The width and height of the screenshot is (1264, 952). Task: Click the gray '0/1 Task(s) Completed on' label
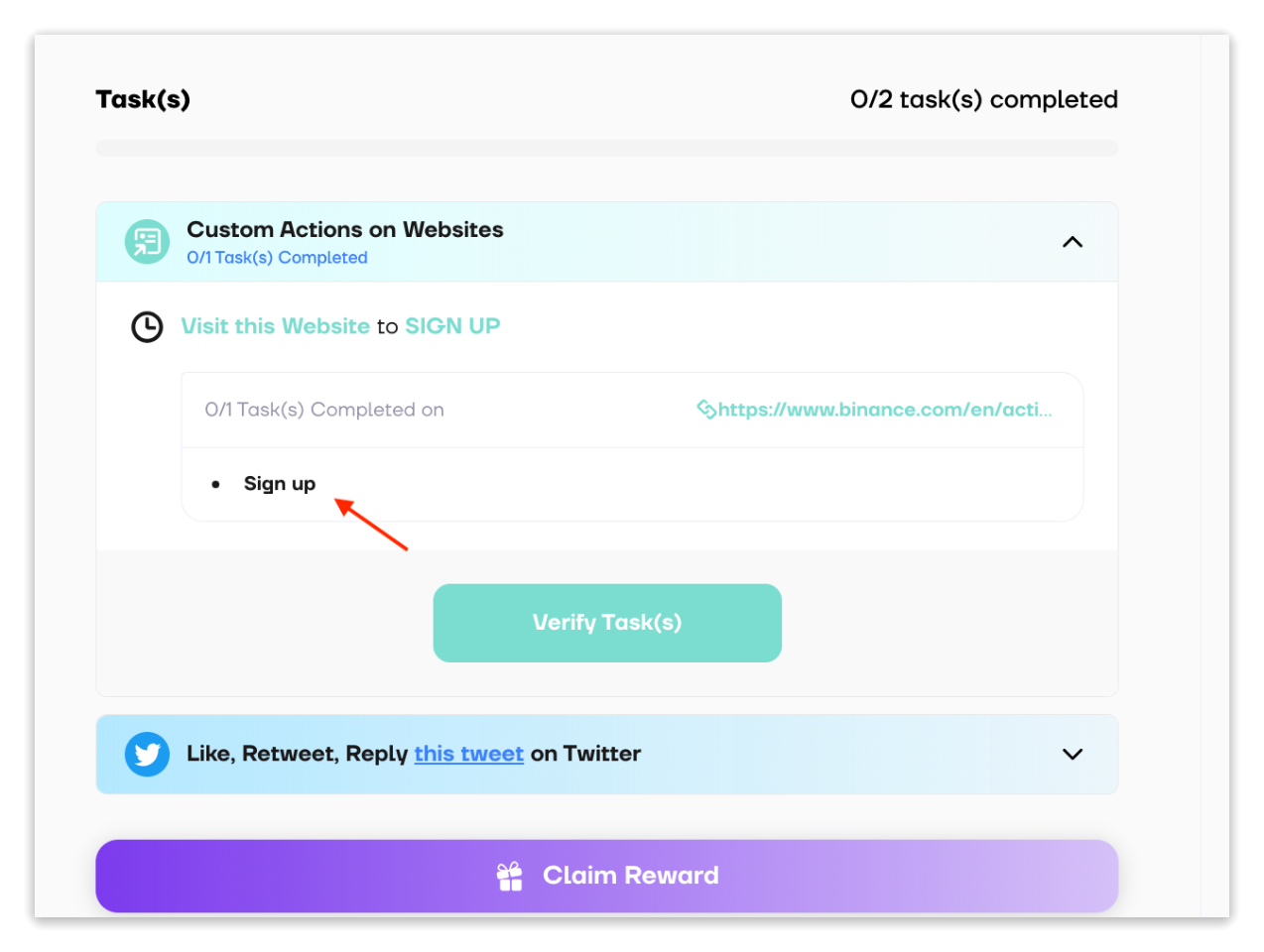point(324,410)
